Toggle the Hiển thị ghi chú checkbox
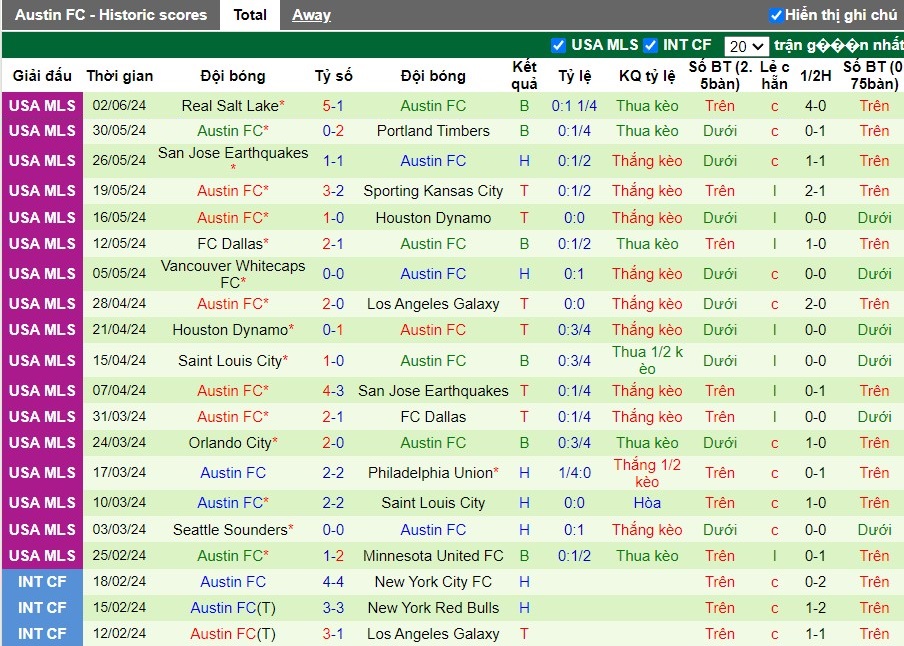 coord(776,15)
